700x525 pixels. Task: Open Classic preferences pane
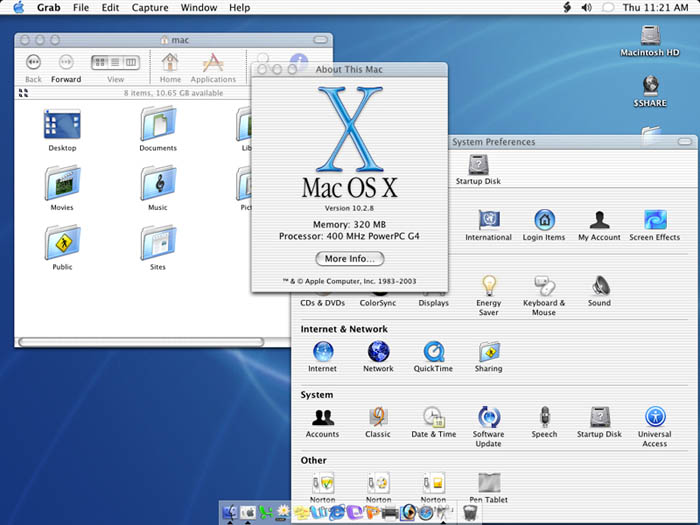pos(378,422)
